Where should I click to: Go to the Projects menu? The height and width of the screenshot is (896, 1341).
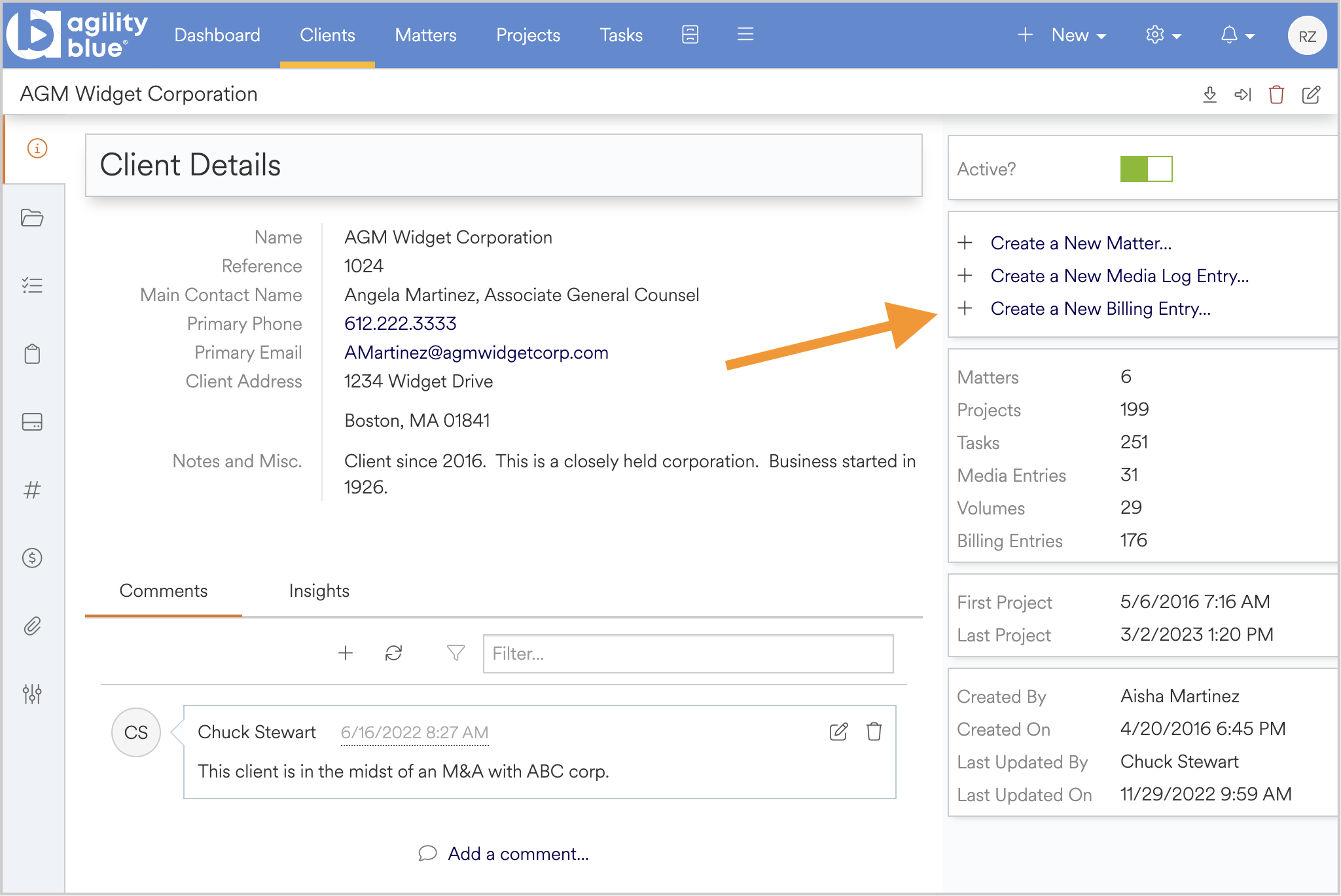click(528, 35)
